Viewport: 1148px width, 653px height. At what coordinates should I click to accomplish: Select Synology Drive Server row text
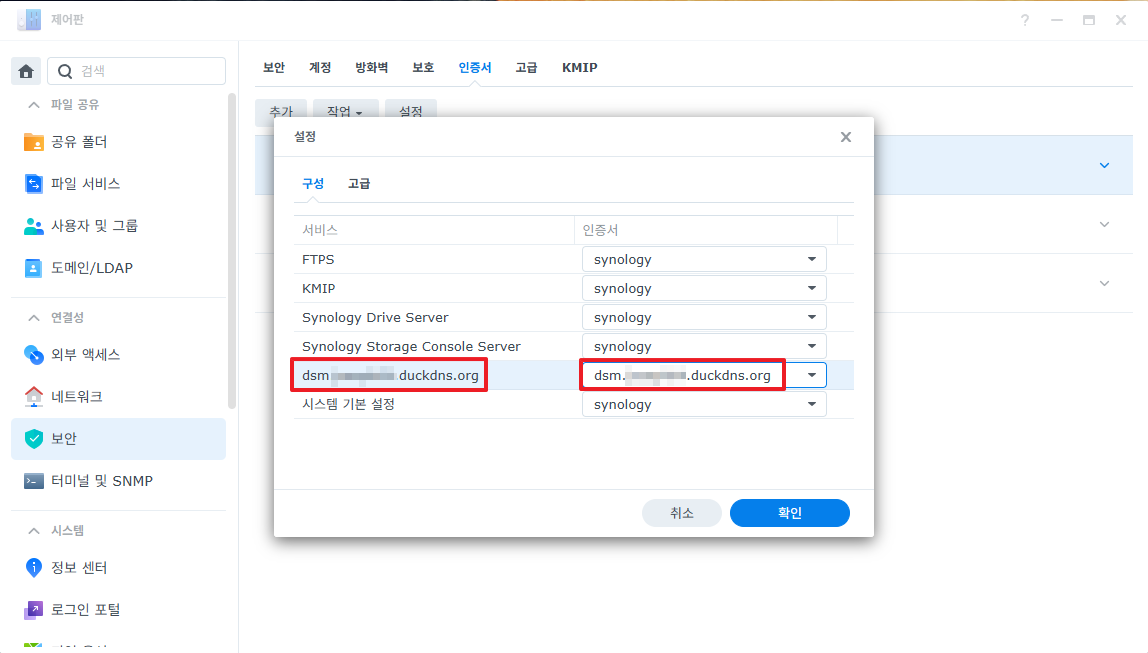click(375, 318)
